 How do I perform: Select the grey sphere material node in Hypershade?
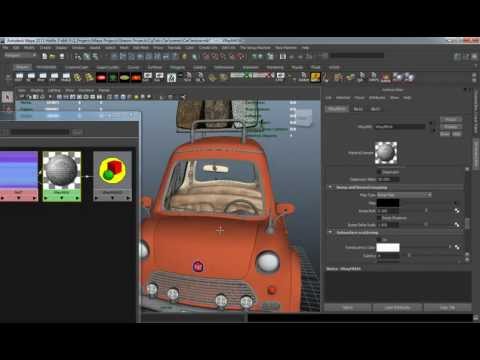pos(62,176)
